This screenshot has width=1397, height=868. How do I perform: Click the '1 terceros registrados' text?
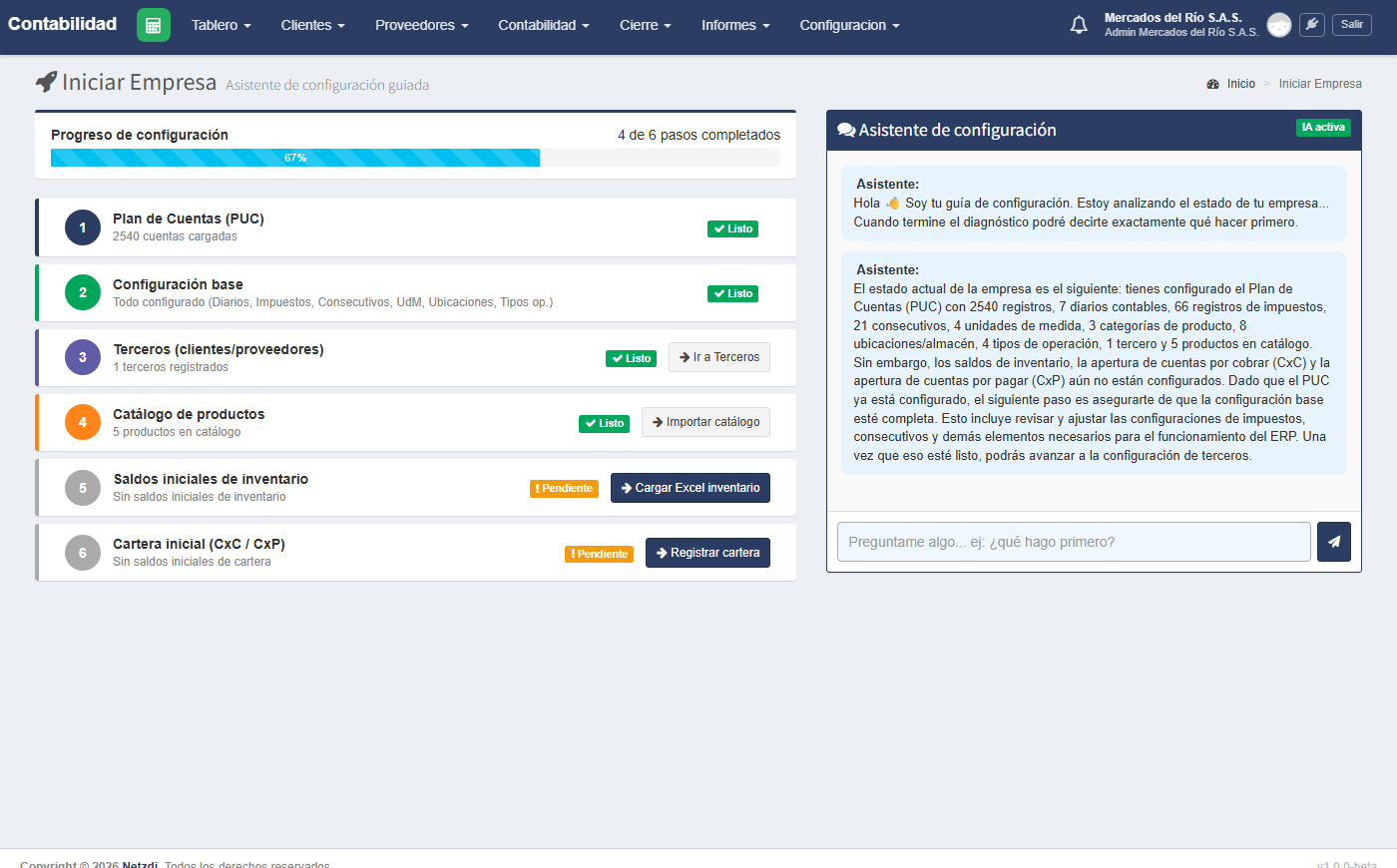point(171,367)
